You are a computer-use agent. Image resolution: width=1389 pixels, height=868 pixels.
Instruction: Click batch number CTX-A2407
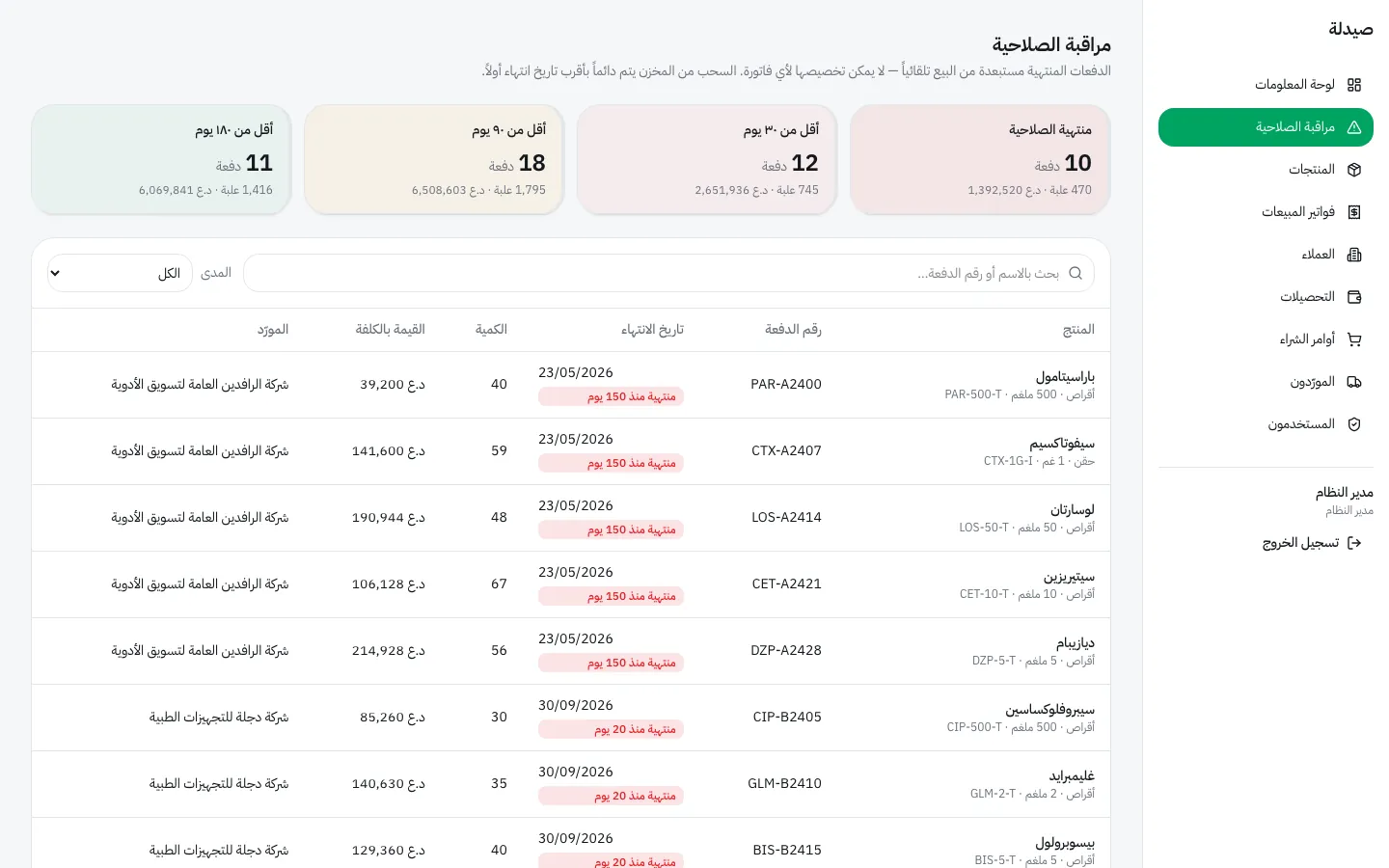pyautogui.click(x=786, y=450)
